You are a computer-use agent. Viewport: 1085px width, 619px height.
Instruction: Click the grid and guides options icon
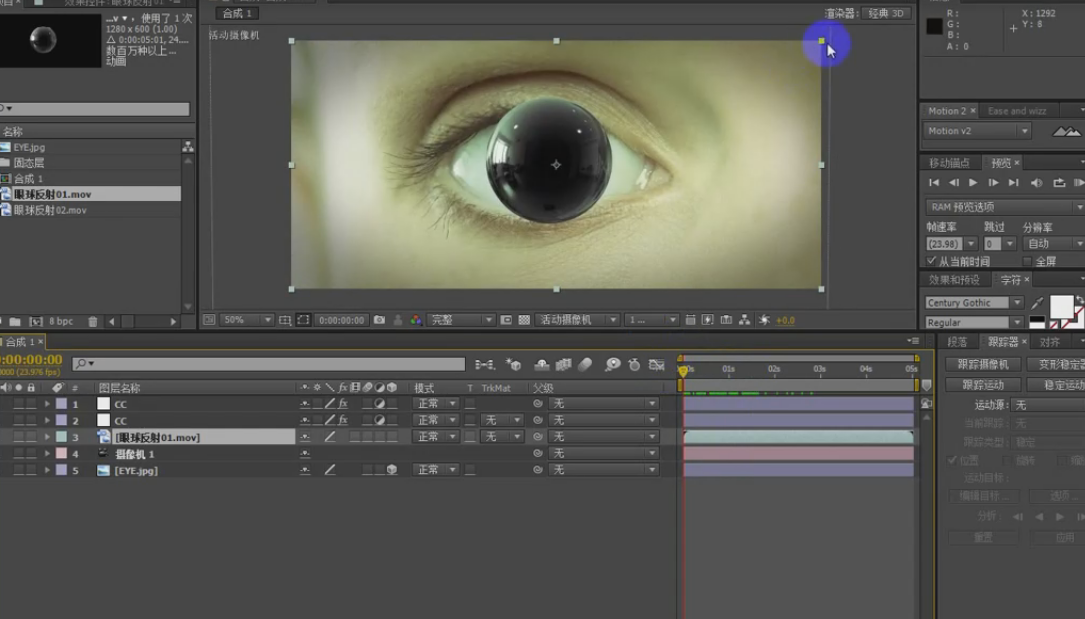tap(284, 320)
